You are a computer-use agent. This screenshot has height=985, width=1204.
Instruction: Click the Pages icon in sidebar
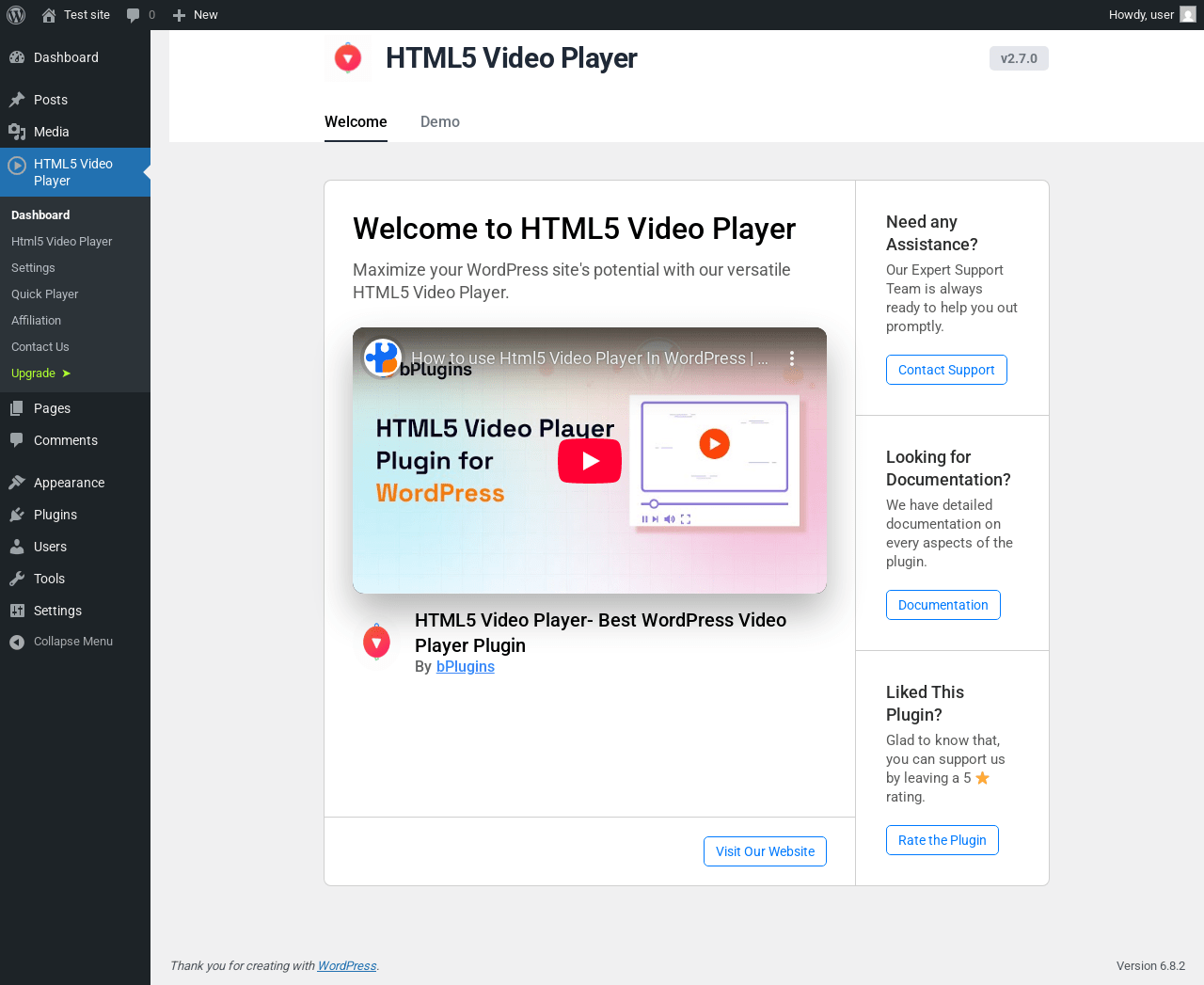[x=17, y=408]
